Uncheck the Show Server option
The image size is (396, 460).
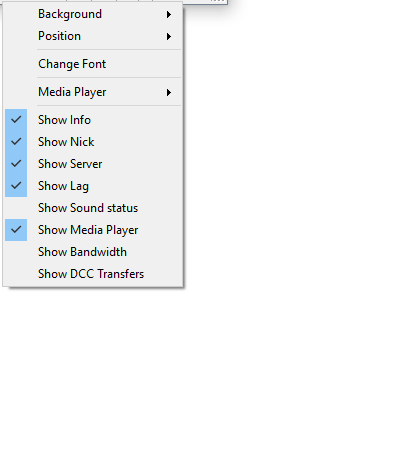click(93, 164)
